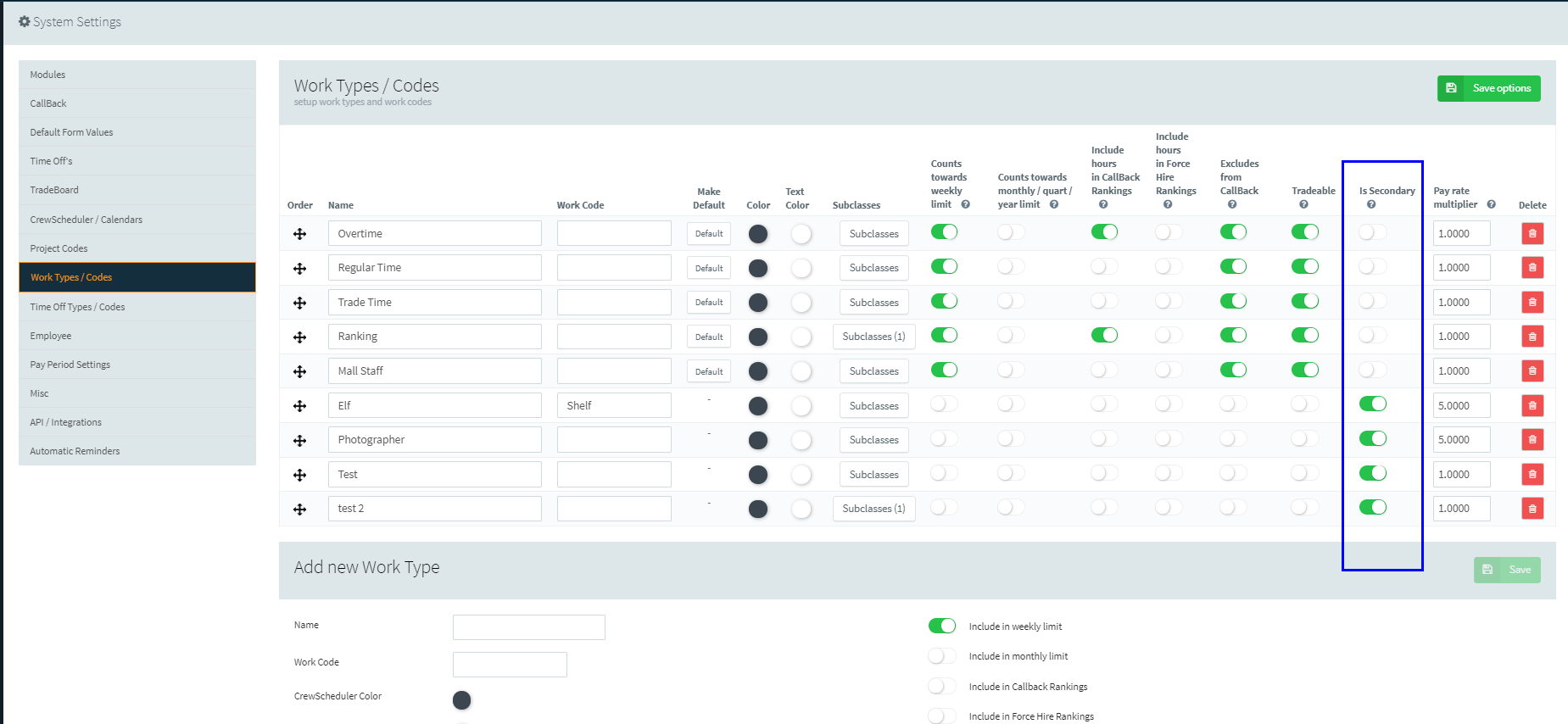Make Regular Time the default work type
This screenshot has width=1568, height=724.
pos(709,268)
